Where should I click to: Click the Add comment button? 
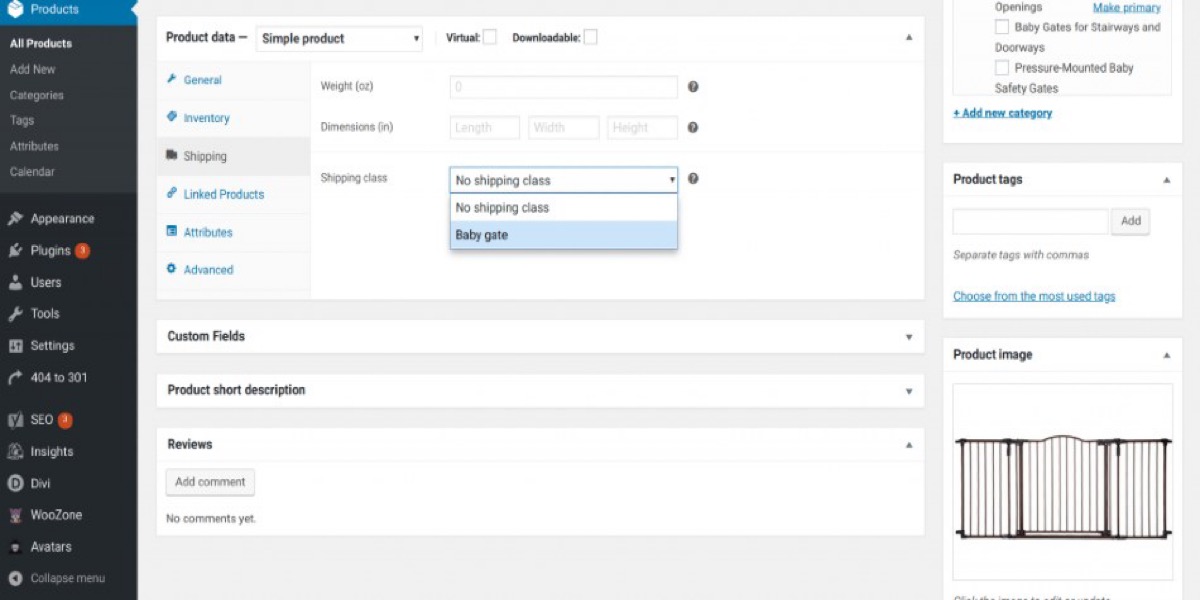[x=210, y=482]
